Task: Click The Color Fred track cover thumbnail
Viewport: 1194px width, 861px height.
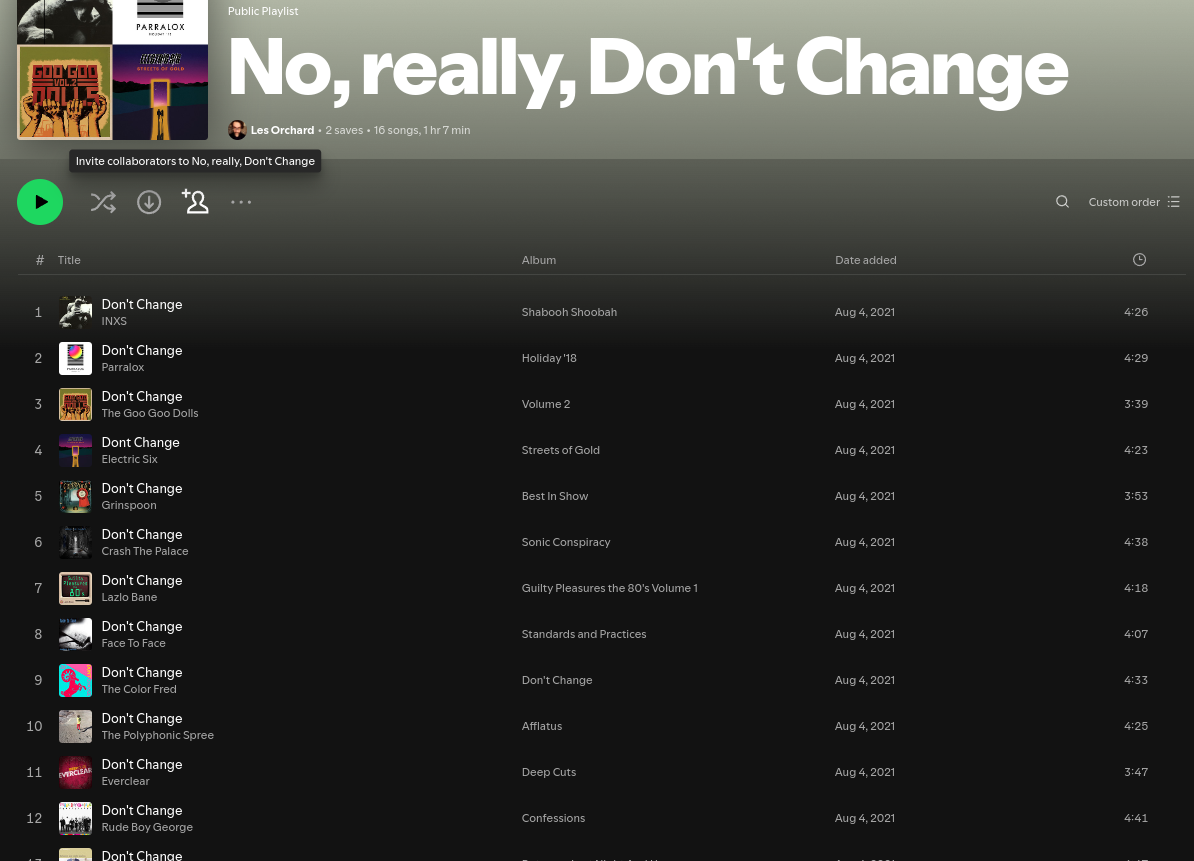Action: pos(75,680)
